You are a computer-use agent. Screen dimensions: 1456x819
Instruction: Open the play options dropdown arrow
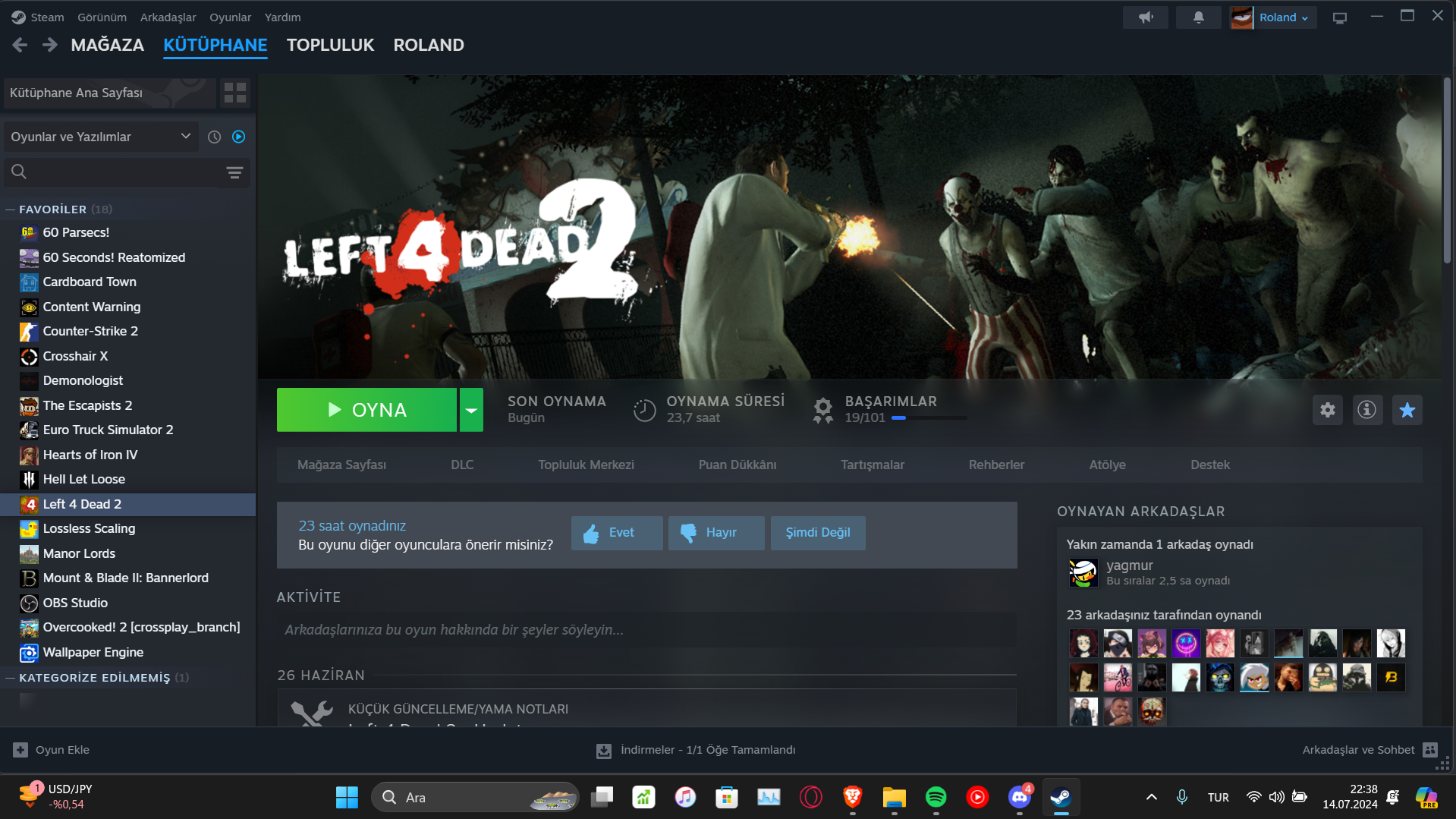[471, 410]
